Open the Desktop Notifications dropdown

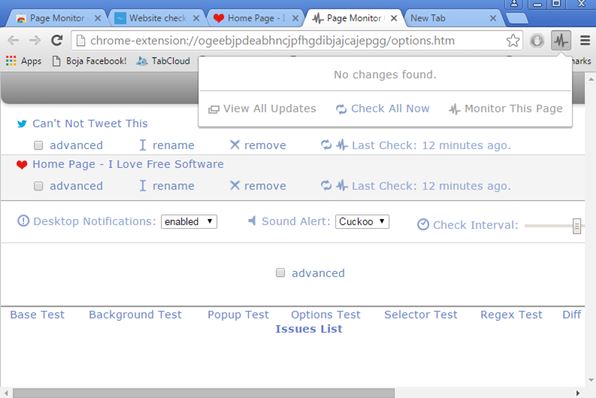pos(189,222)
